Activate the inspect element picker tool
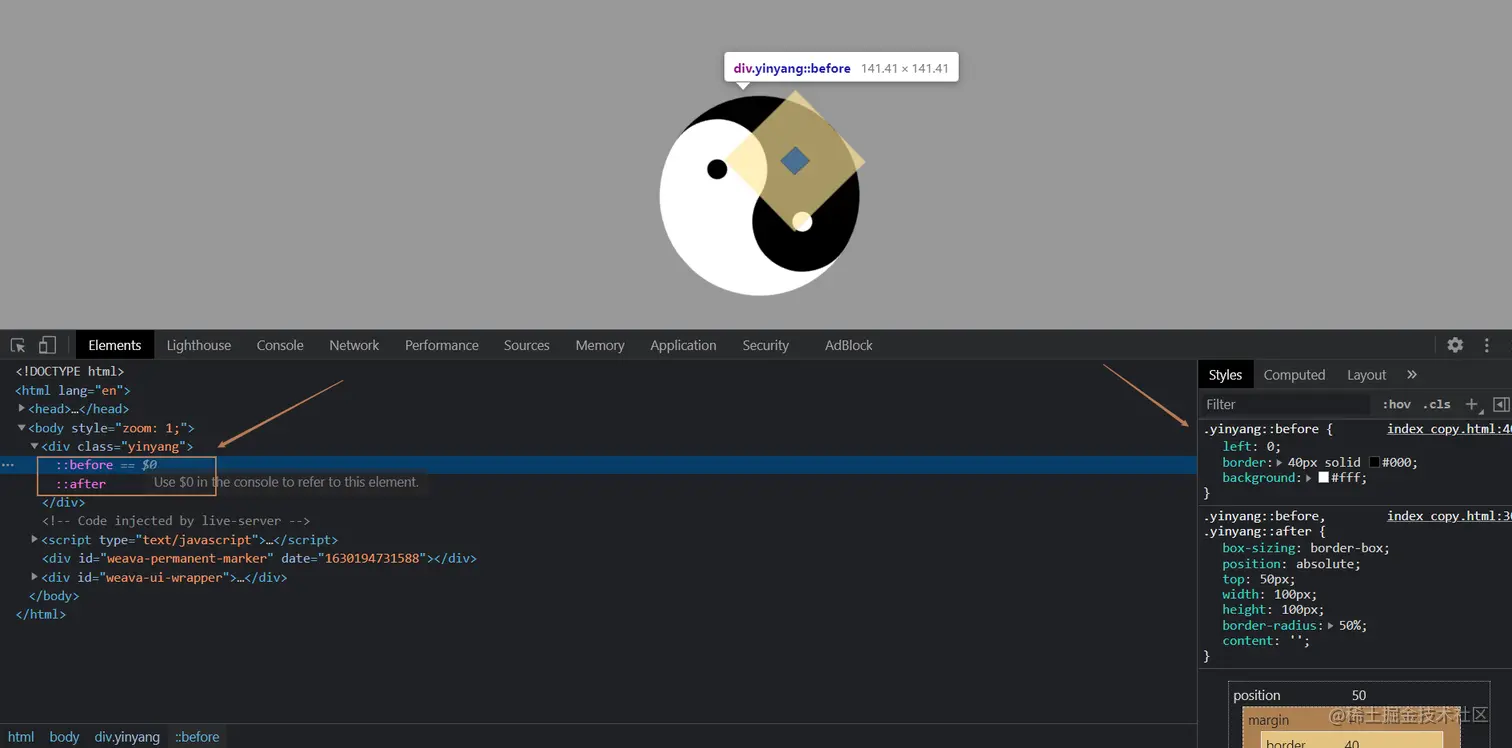The image size is (1512, 748). tap(18, 345)
